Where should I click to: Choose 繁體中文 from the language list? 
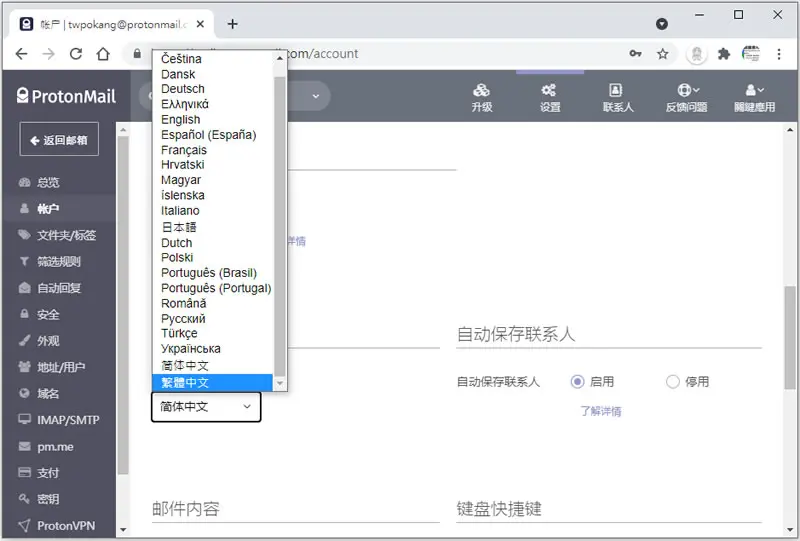pos(212,382)
